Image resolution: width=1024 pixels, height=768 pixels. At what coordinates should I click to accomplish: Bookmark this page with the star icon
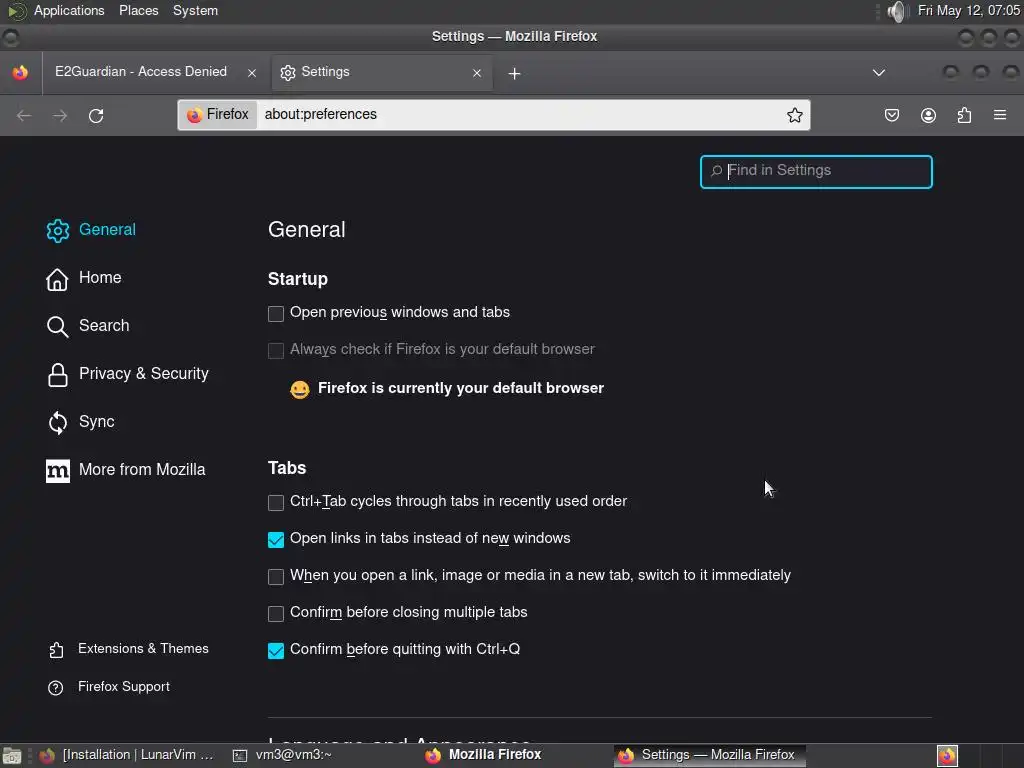click(x=794, y=115)
